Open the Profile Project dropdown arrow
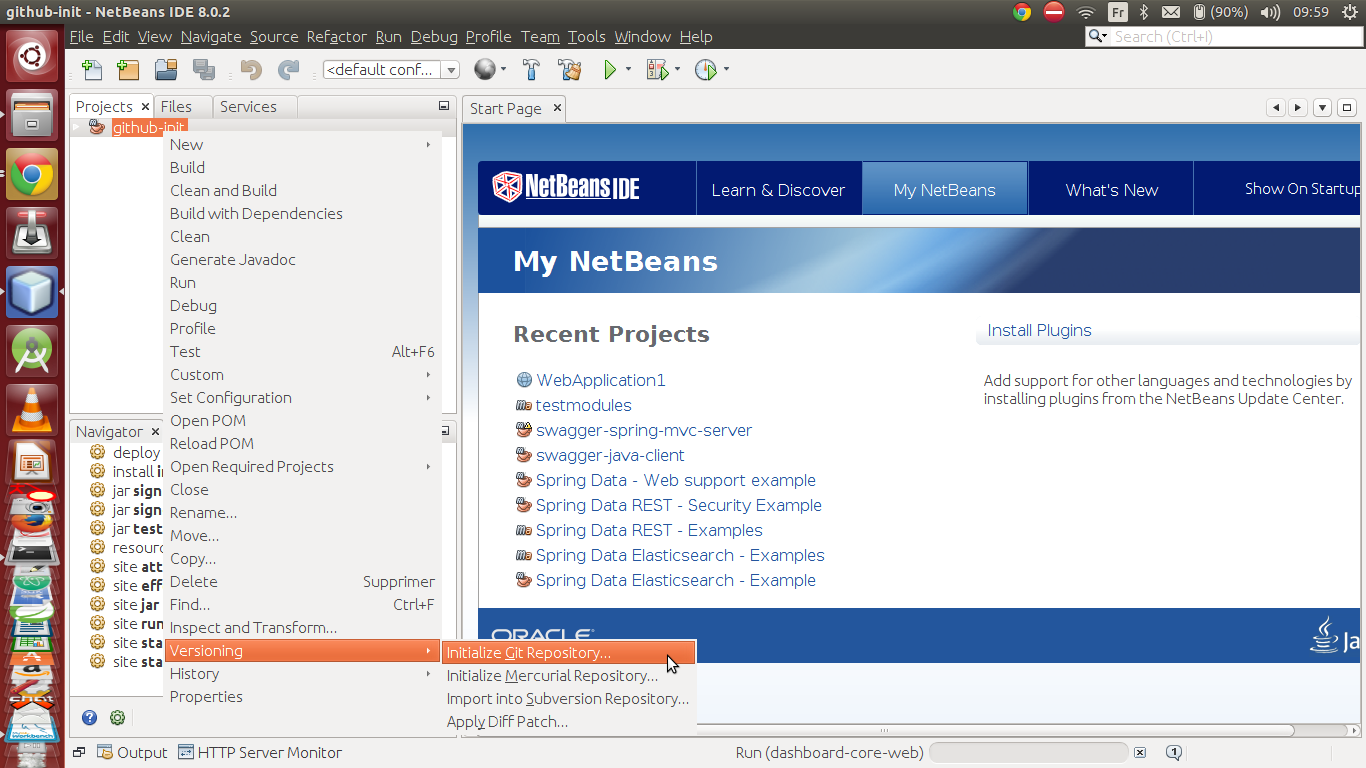This screenshot has height=768, width=1366. (x=726, y=70)
